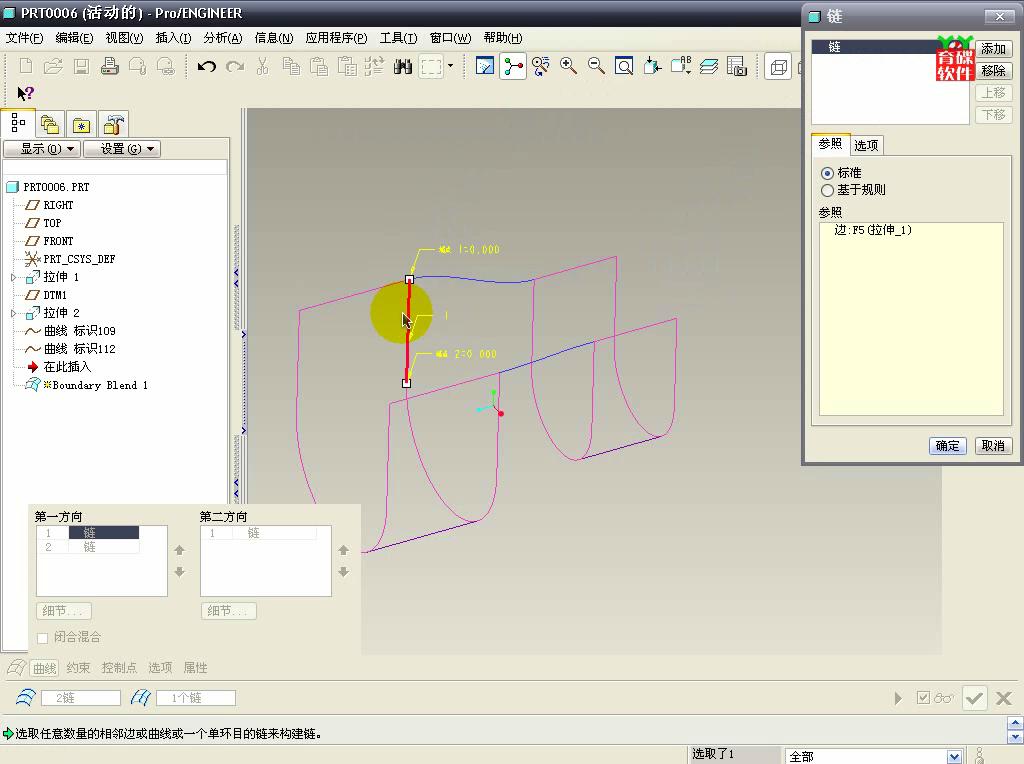1024x764 pixels.
Task: Click the 添加 button in chain dialog
Action: (993, 49)
